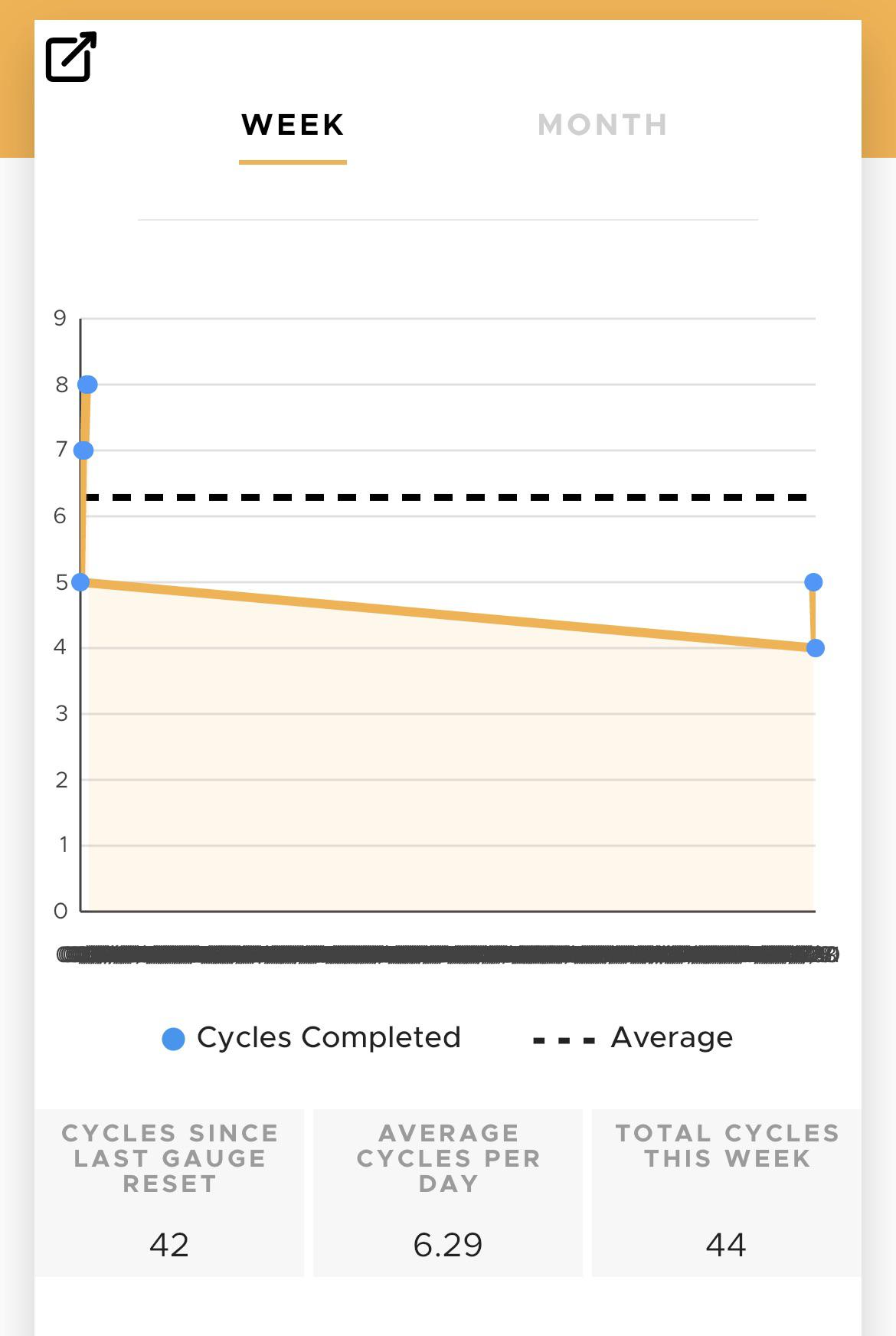This screenshot has height=1336, width=896.
Task: Select the data point at value 4
Action: pyautogui.click(x=816, y=648)
